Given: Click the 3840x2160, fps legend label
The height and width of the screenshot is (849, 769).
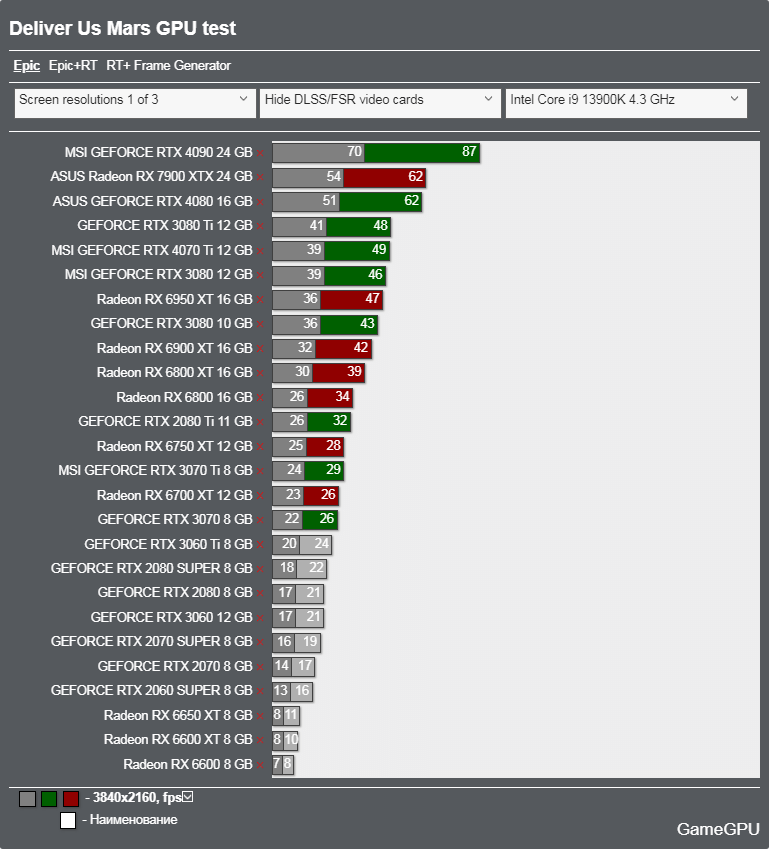Looking at the screenshot, I should click(x=133, y=798).
